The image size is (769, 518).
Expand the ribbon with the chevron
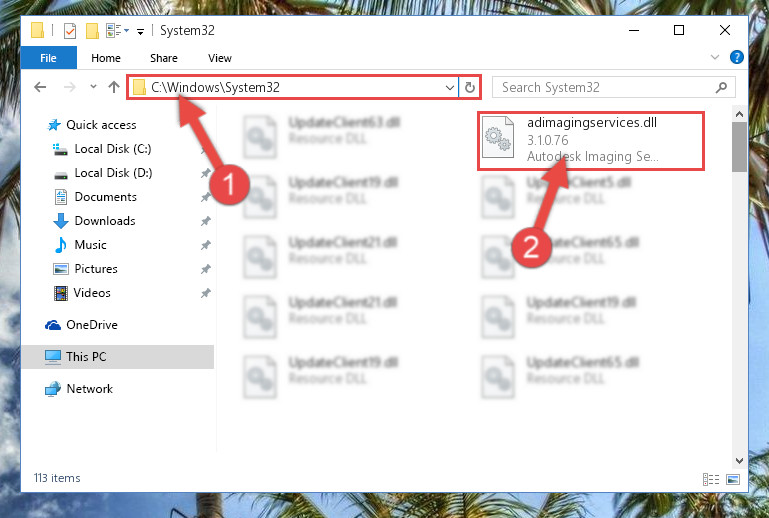(715, 57)
